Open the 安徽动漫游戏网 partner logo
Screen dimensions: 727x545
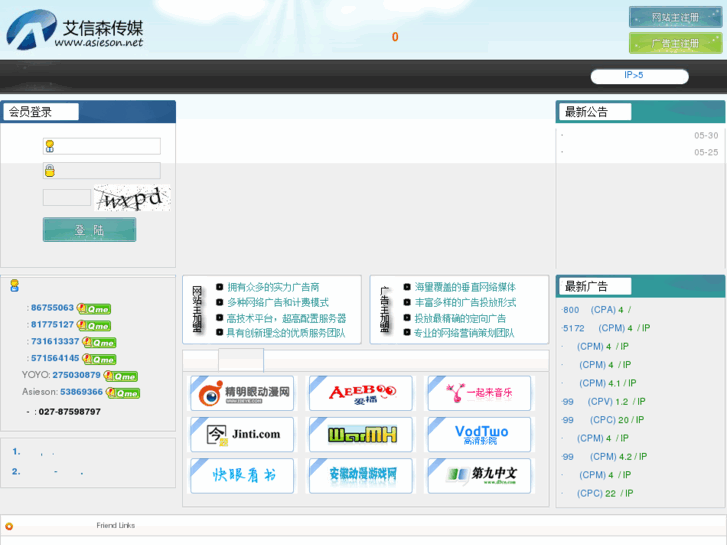(361, 476)
